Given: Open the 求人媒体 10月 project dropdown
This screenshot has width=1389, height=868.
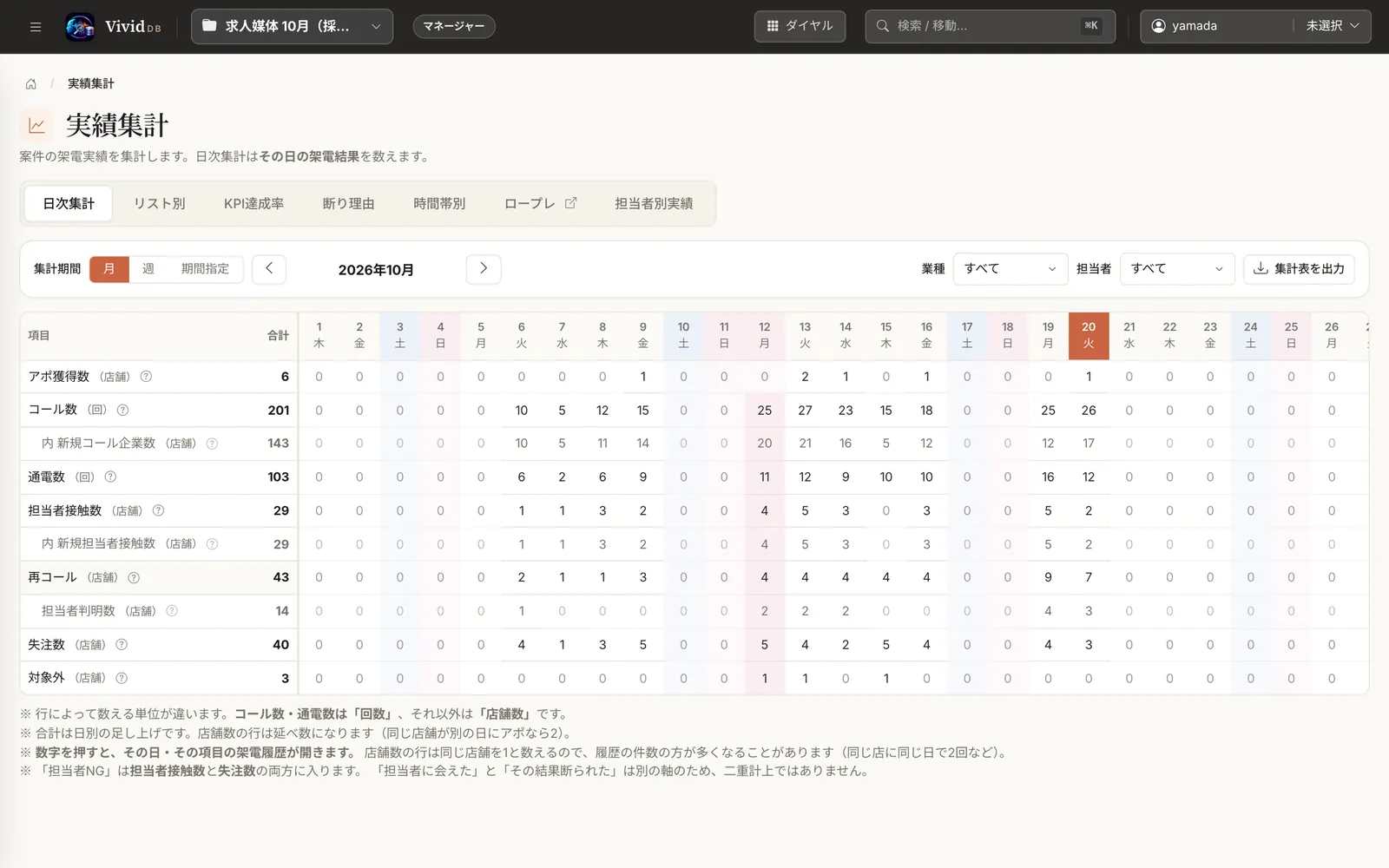Looking at the screenshot, I should pyautogui.click(x=292, y=26).
